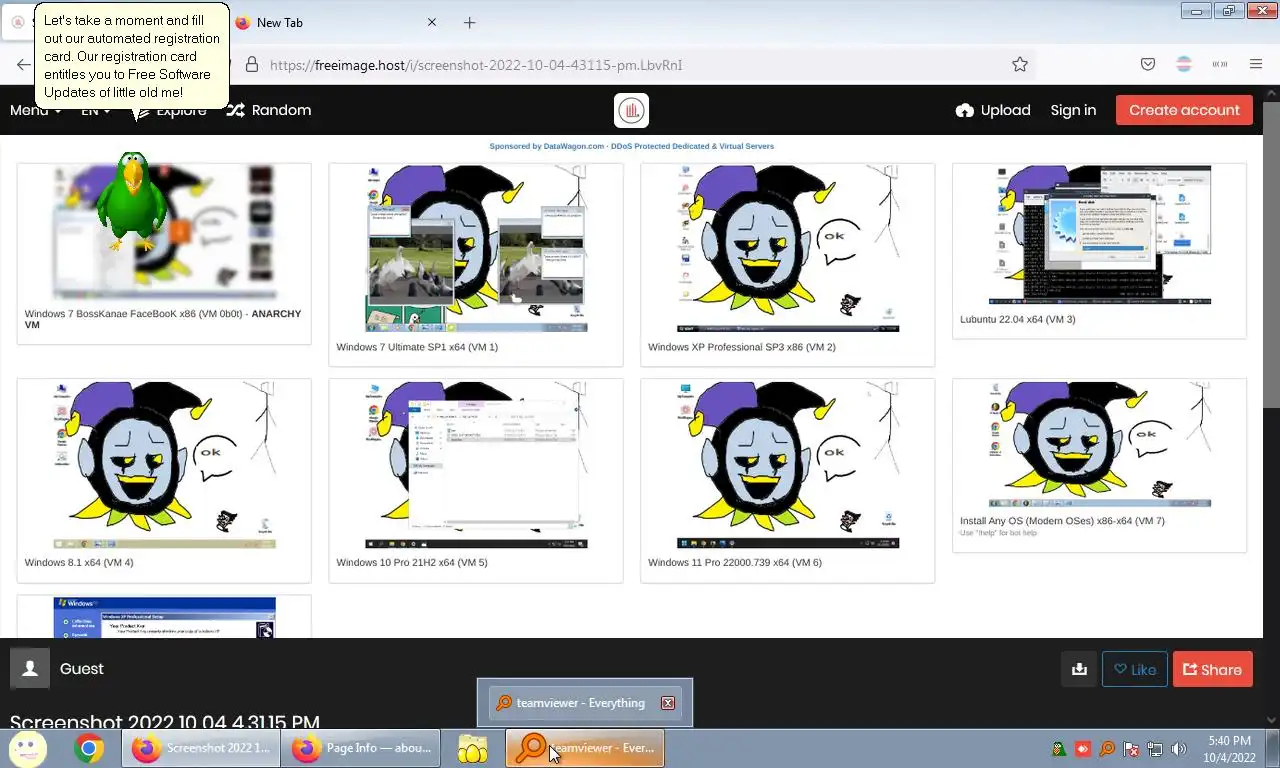
Task: Open the Install Any OS VM 7 thumbnail
Action: (1100, 444)
